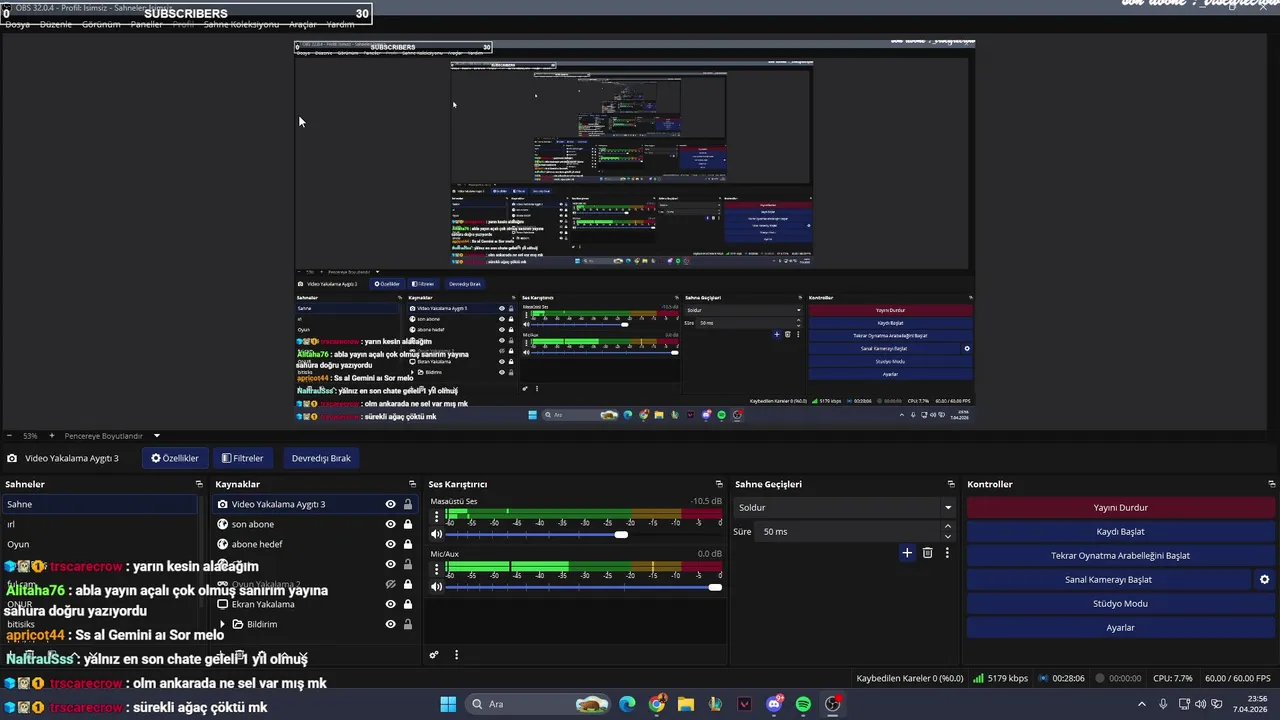This screenshot has width=1280, height=720.
Task: Click the Ekran Yakalama monitor icon
Action: [x=222, y=604]
